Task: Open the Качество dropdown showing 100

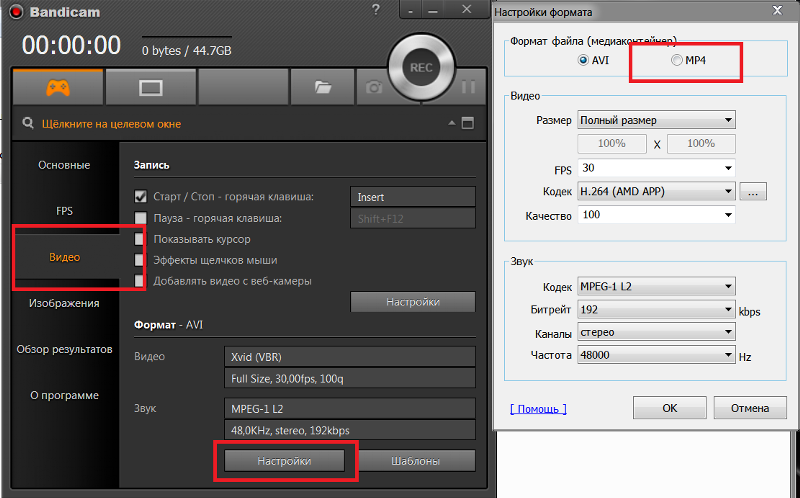Action: [x=656, y=215]
